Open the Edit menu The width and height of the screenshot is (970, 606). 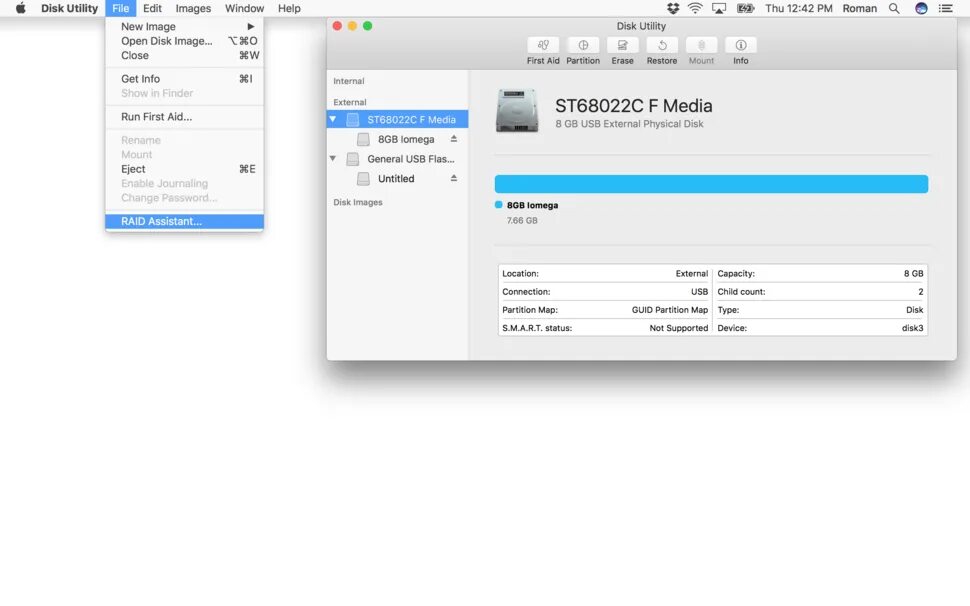click(x=152, y=8)
